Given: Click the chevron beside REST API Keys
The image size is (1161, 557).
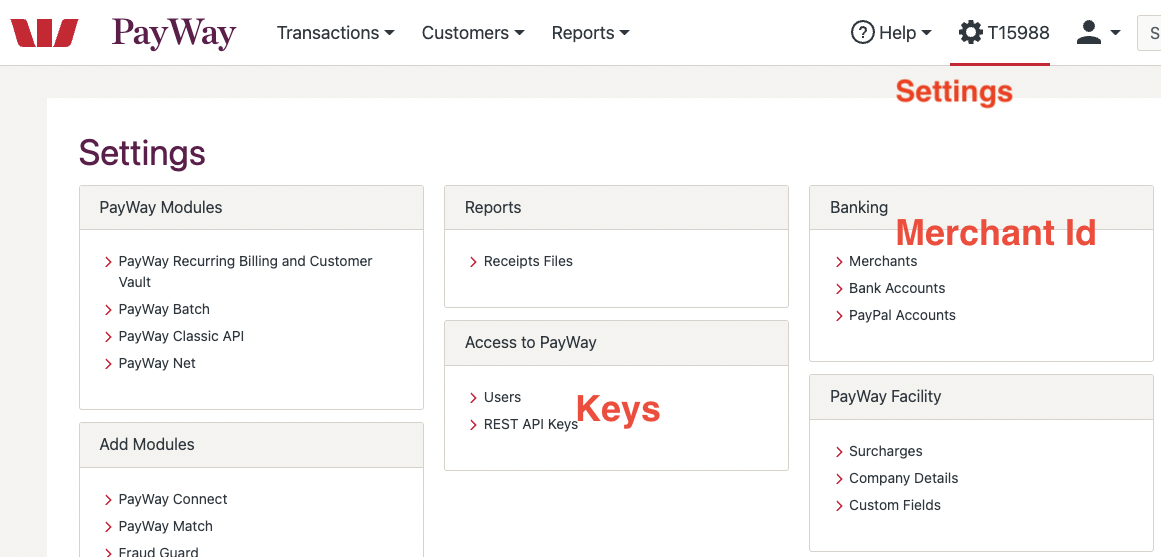Looking at the screenshot, I should (473, 425).
